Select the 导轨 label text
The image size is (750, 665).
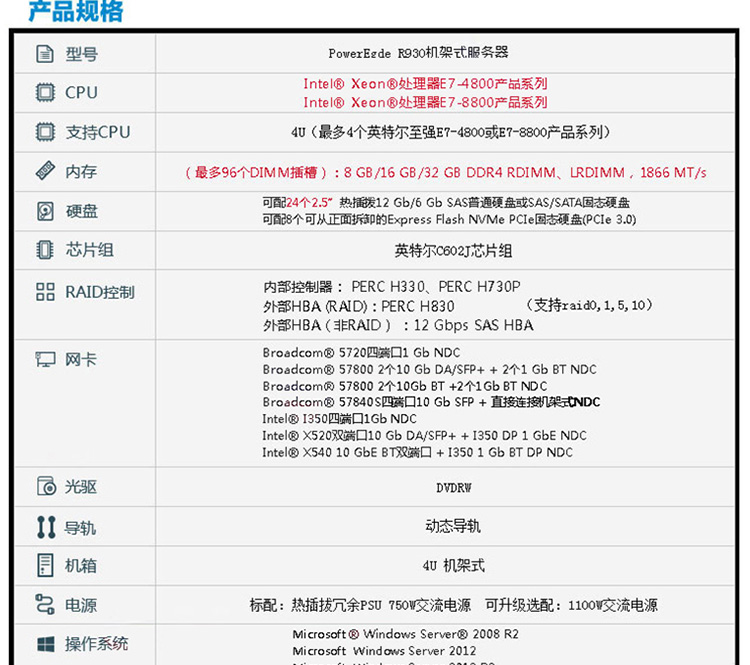pos(80,528)
